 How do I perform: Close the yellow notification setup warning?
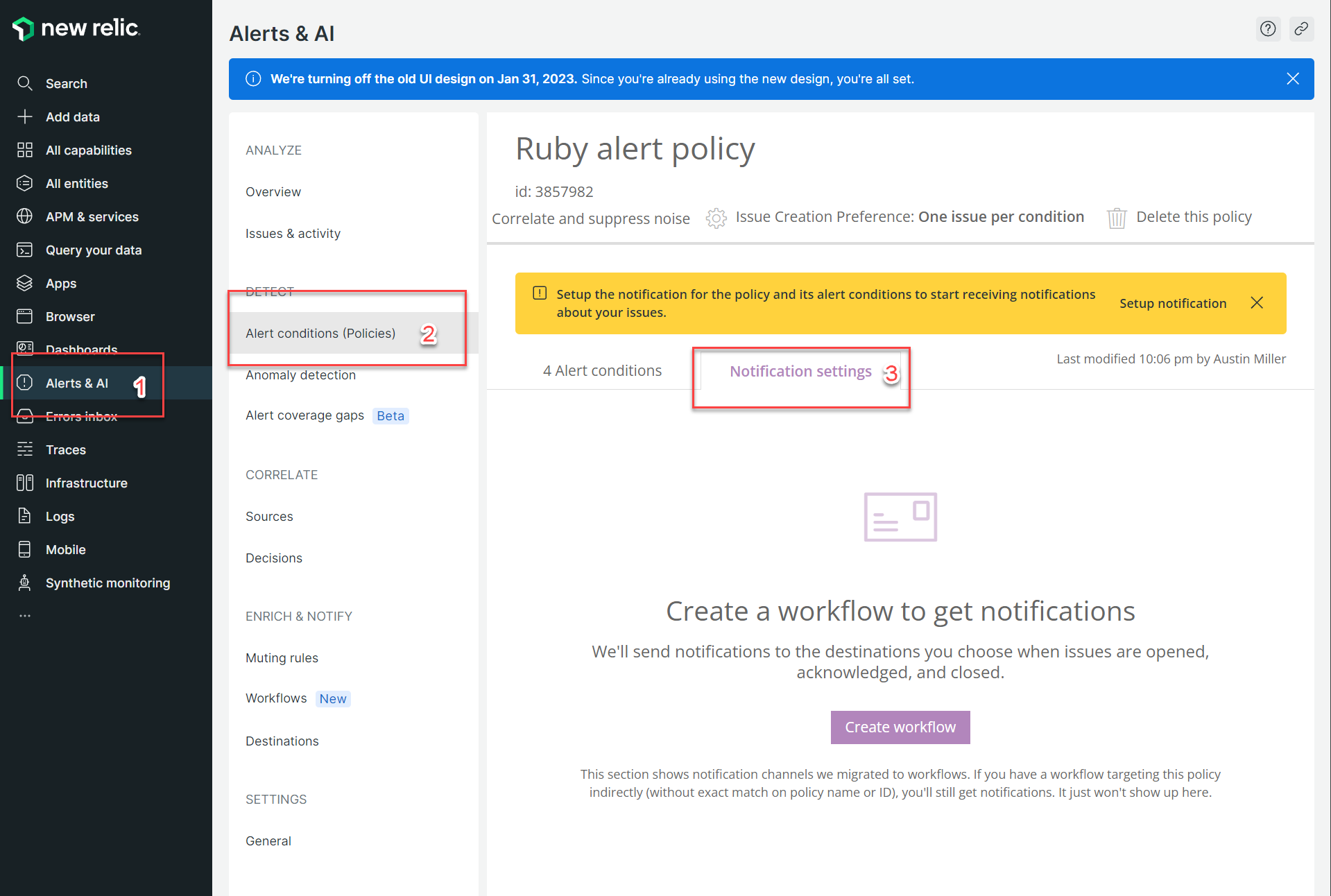point(1256,303)
